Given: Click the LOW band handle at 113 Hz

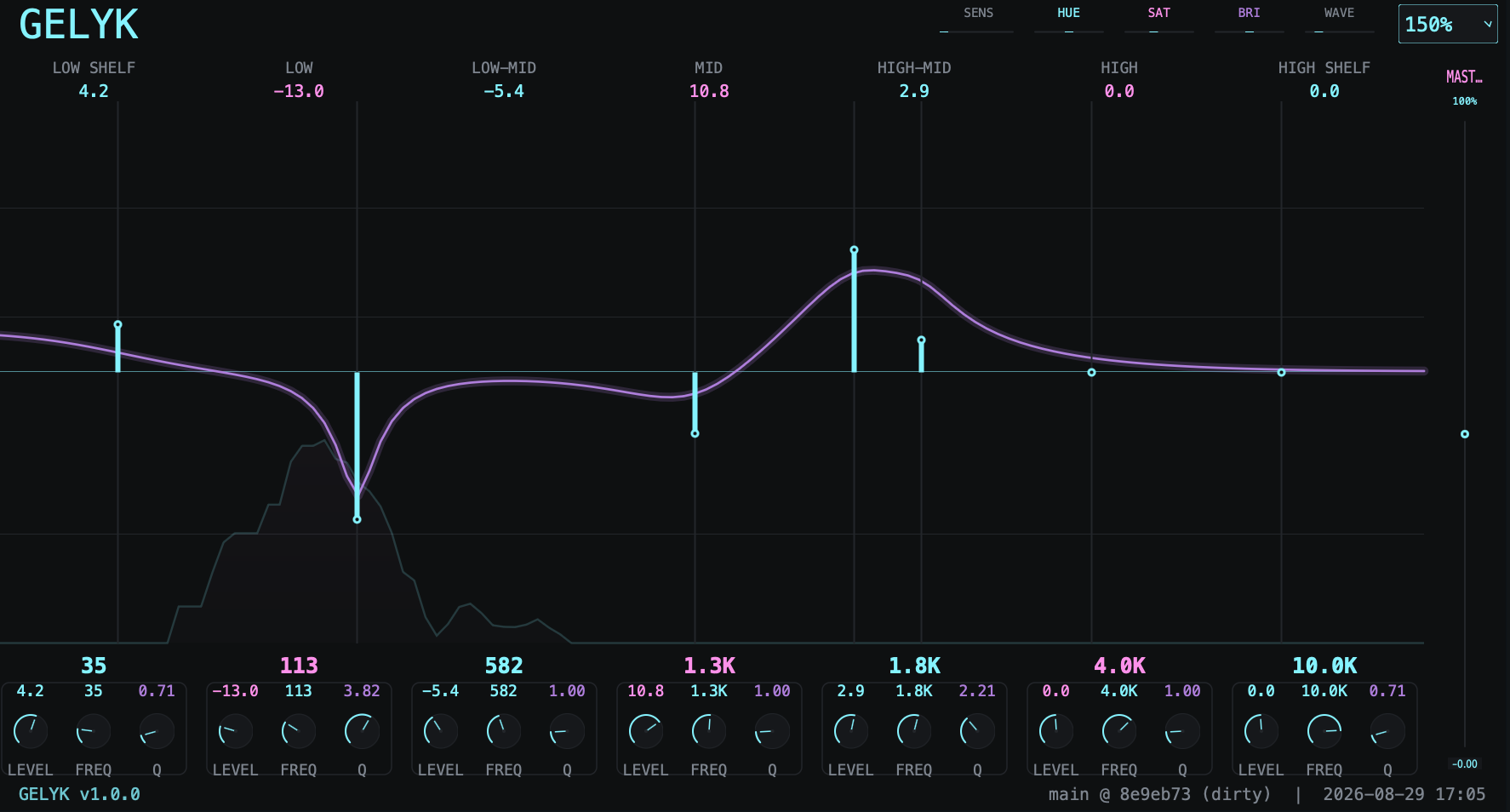Looking at the screenshot, I should click(357, 519).
